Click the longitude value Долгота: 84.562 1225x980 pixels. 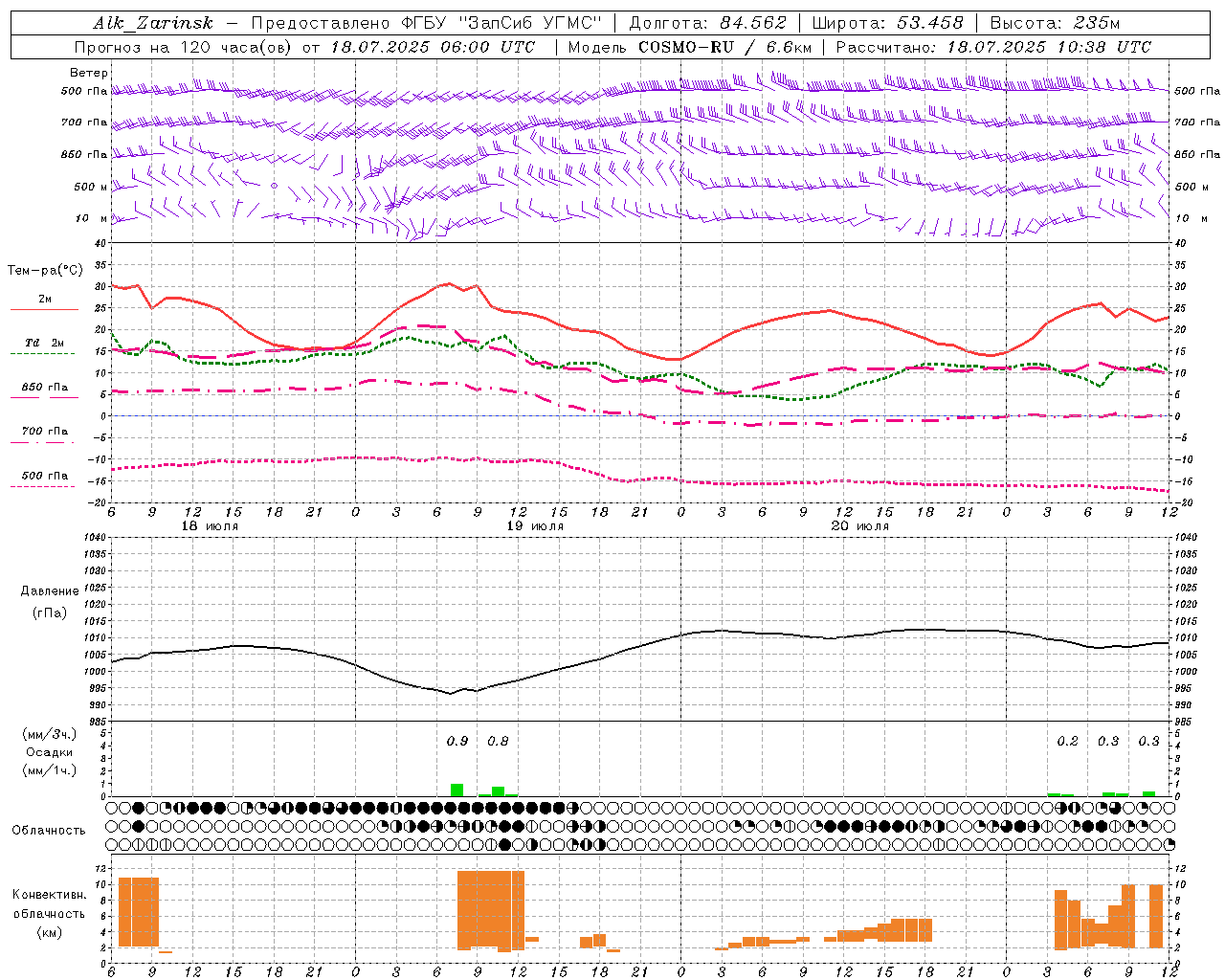pyautogui.click(x=707, y=23)
